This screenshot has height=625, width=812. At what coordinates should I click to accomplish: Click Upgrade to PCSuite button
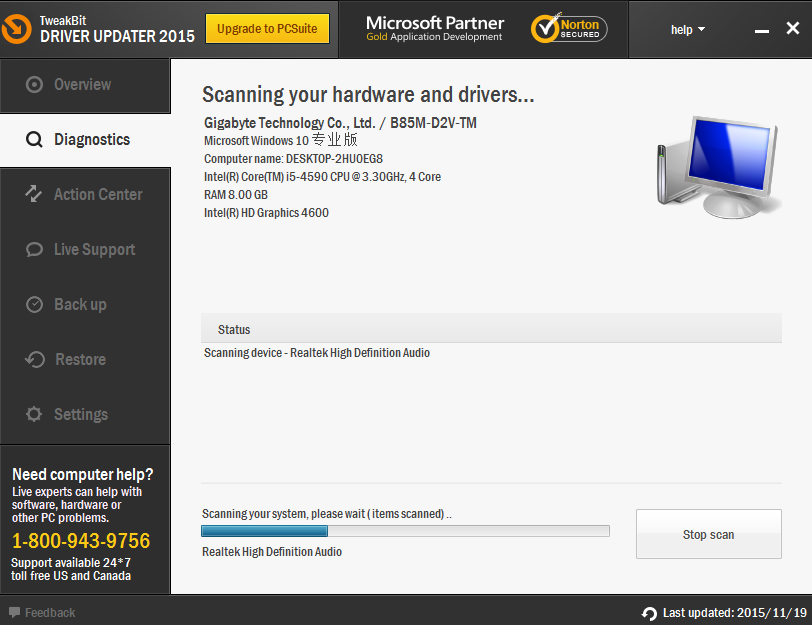click(x=267, y=28)
